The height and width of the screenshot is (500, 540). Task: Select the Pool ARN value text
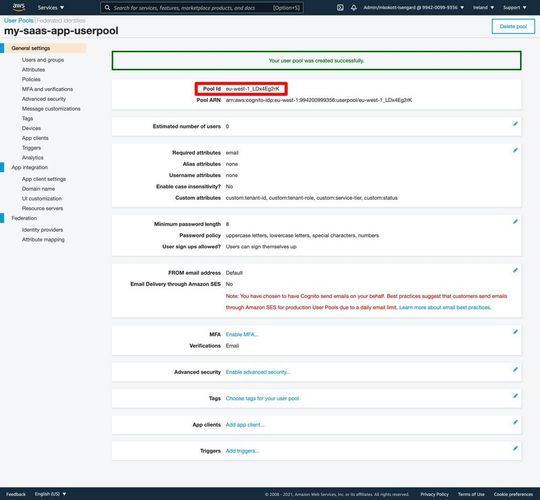tap(319, 100)
